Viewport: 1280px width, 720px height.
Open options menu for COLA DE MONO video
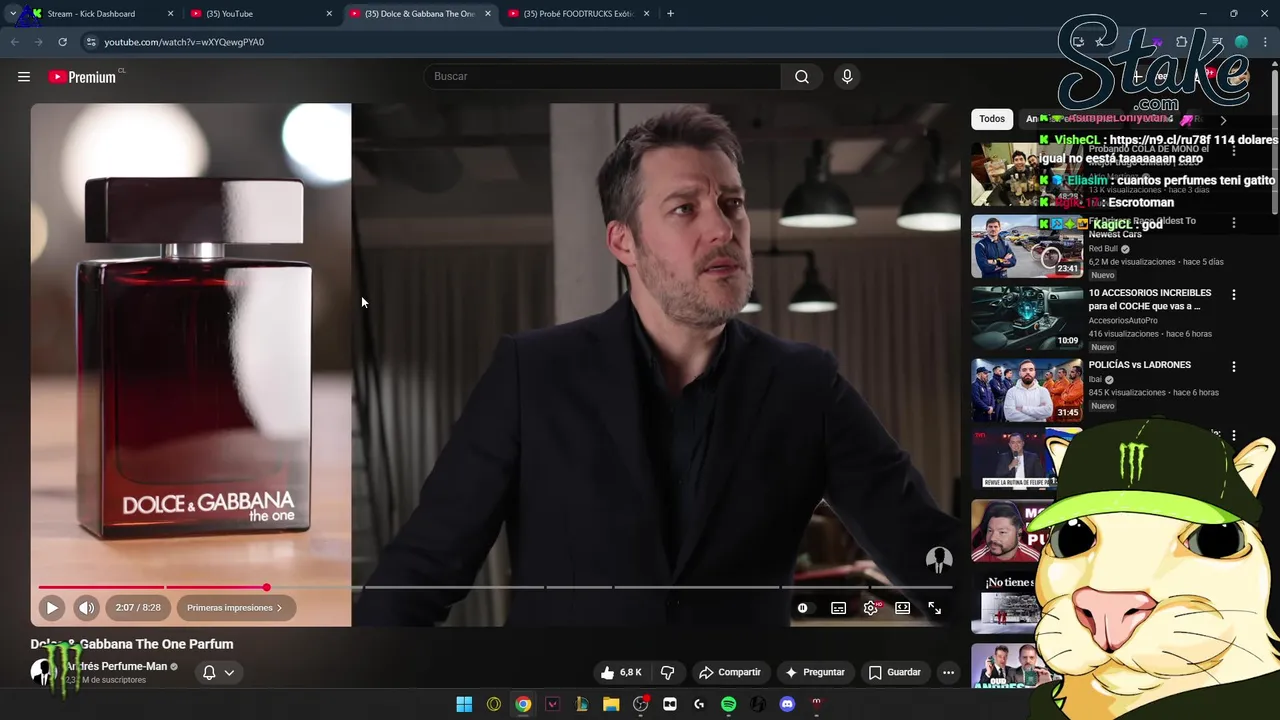1234,151
